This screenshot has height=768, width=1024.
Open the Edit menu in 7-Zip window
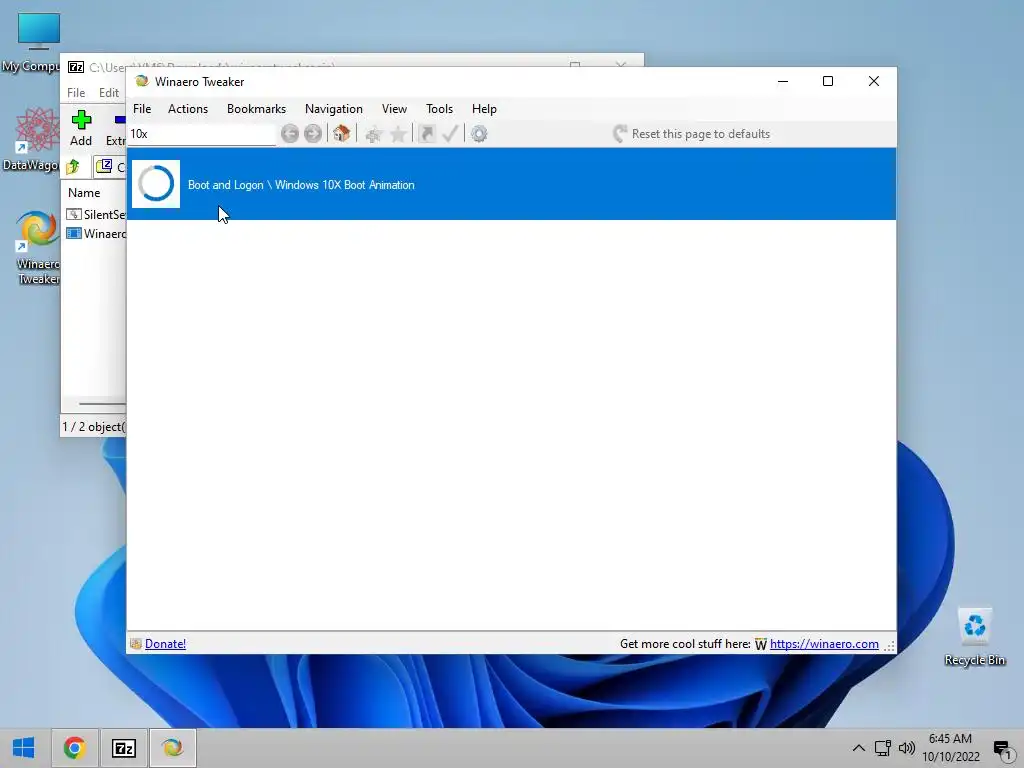tap(109, 93)
